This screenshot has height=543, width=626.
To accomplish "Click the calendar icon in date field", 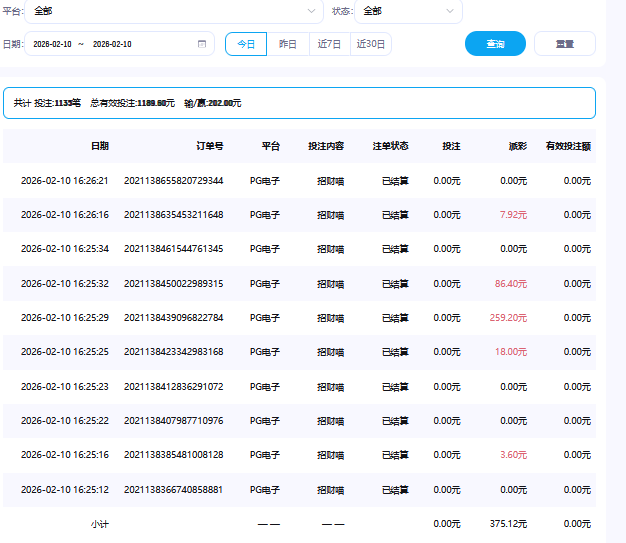I will point(202,44).
